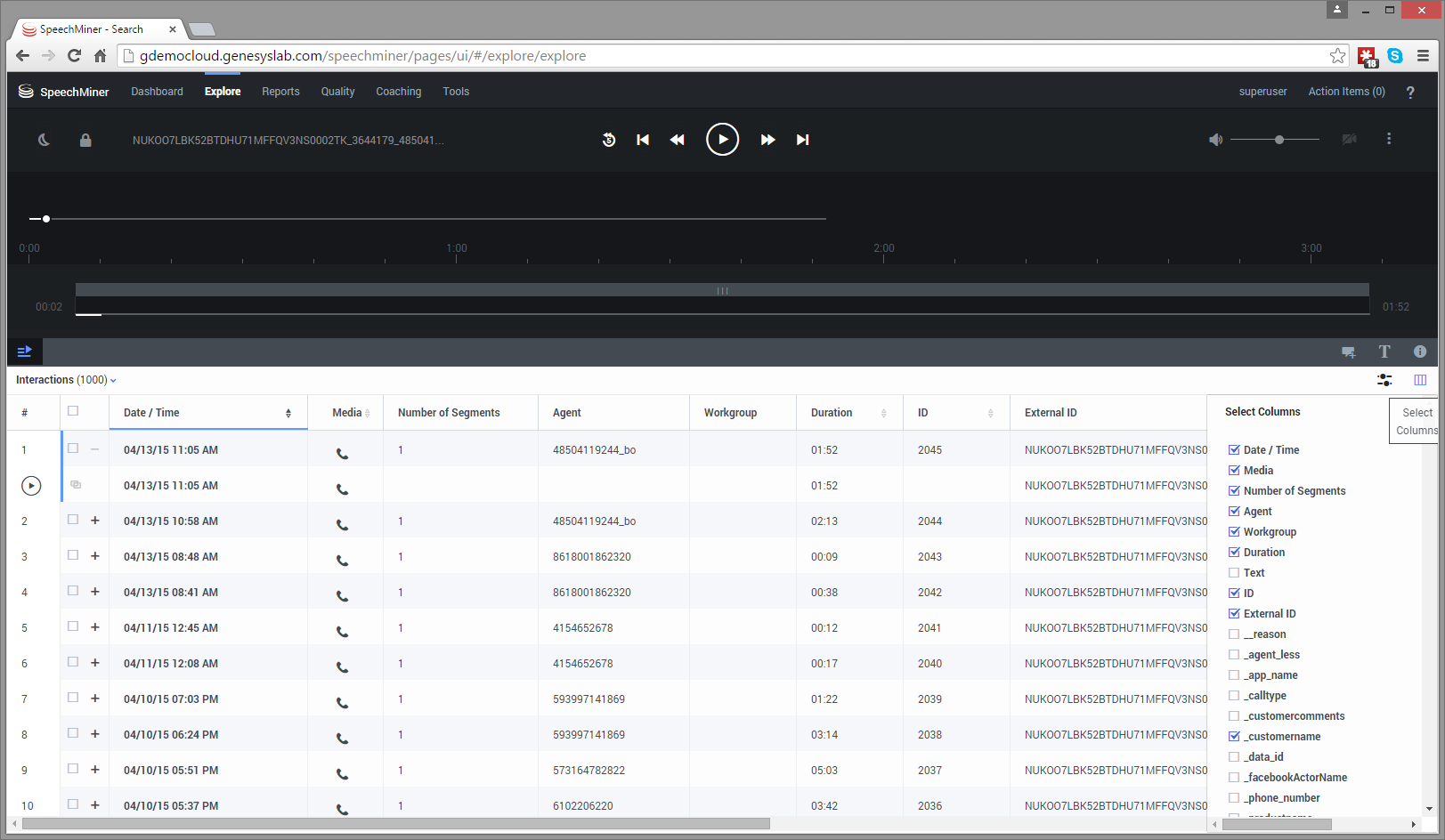
Task: Click the rewind icon in player
Action: pos(677,140)
